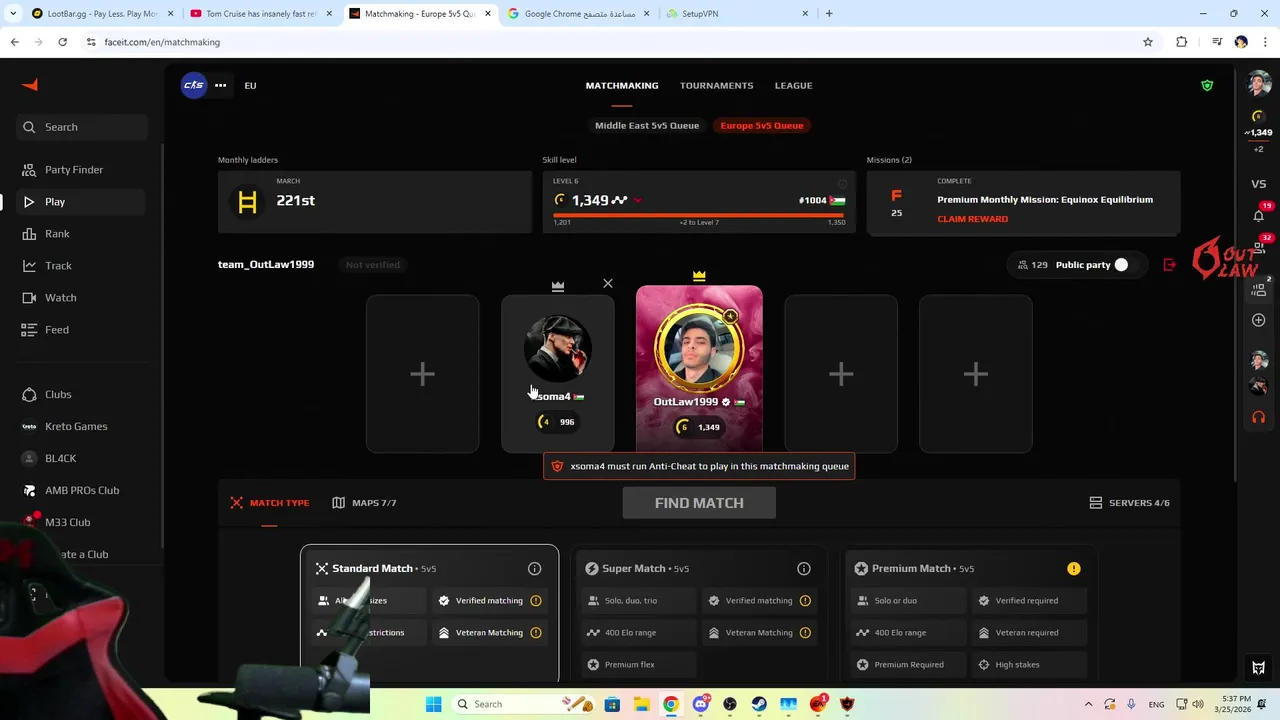Click the CS2 game selector icon

point(193,85)
